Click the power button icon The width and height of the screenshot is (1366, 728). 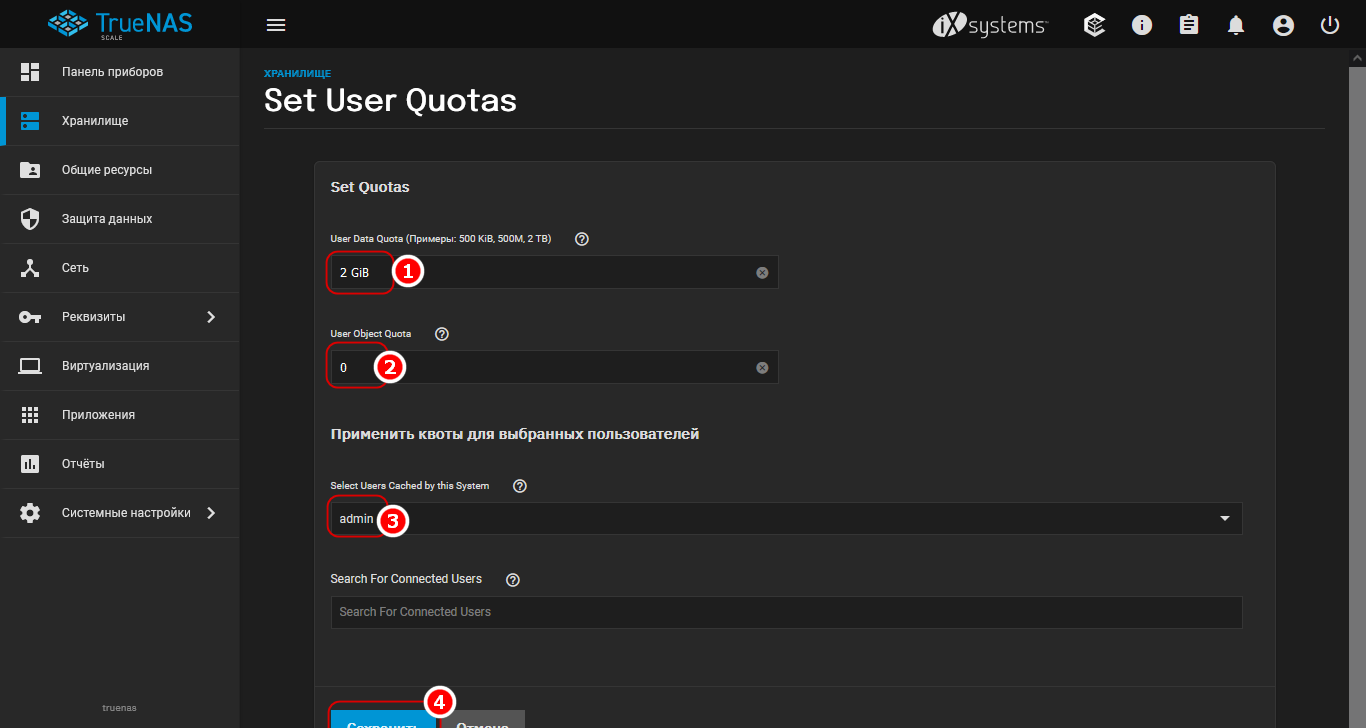[x=1330, y=25]
